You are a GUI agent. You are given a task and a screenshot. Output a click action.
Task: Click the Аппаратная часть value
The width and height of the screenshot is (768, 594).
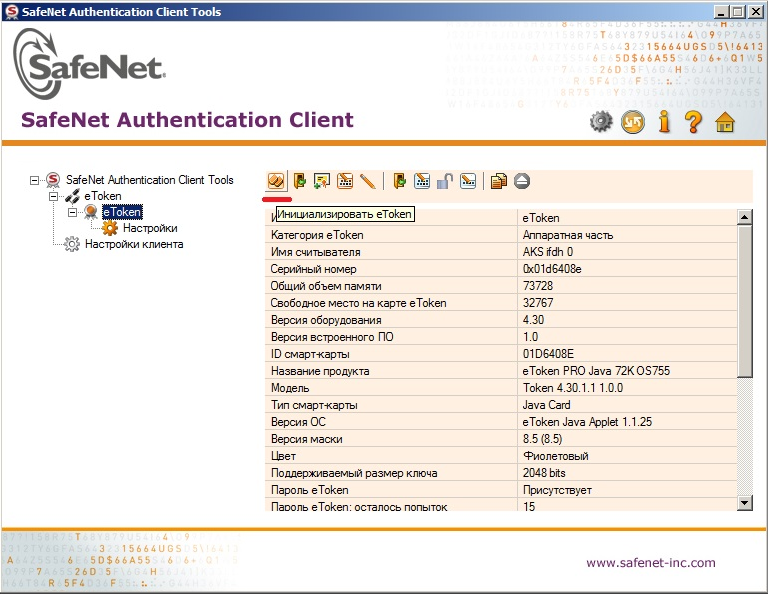[x=568, y=235]
